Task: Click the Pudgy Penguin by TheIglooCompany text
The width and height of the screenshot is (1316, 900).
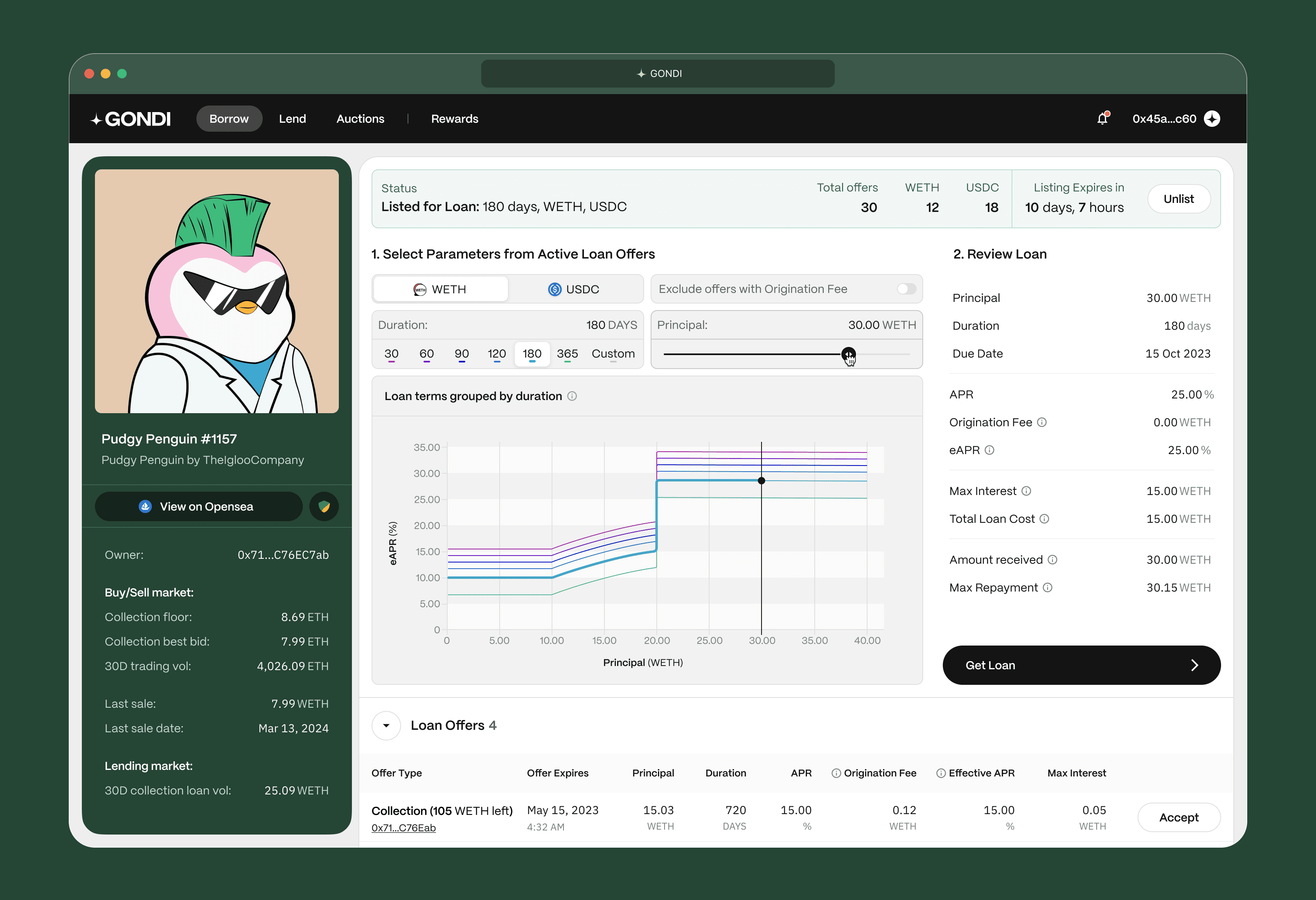Action: (x=203, y=460)
